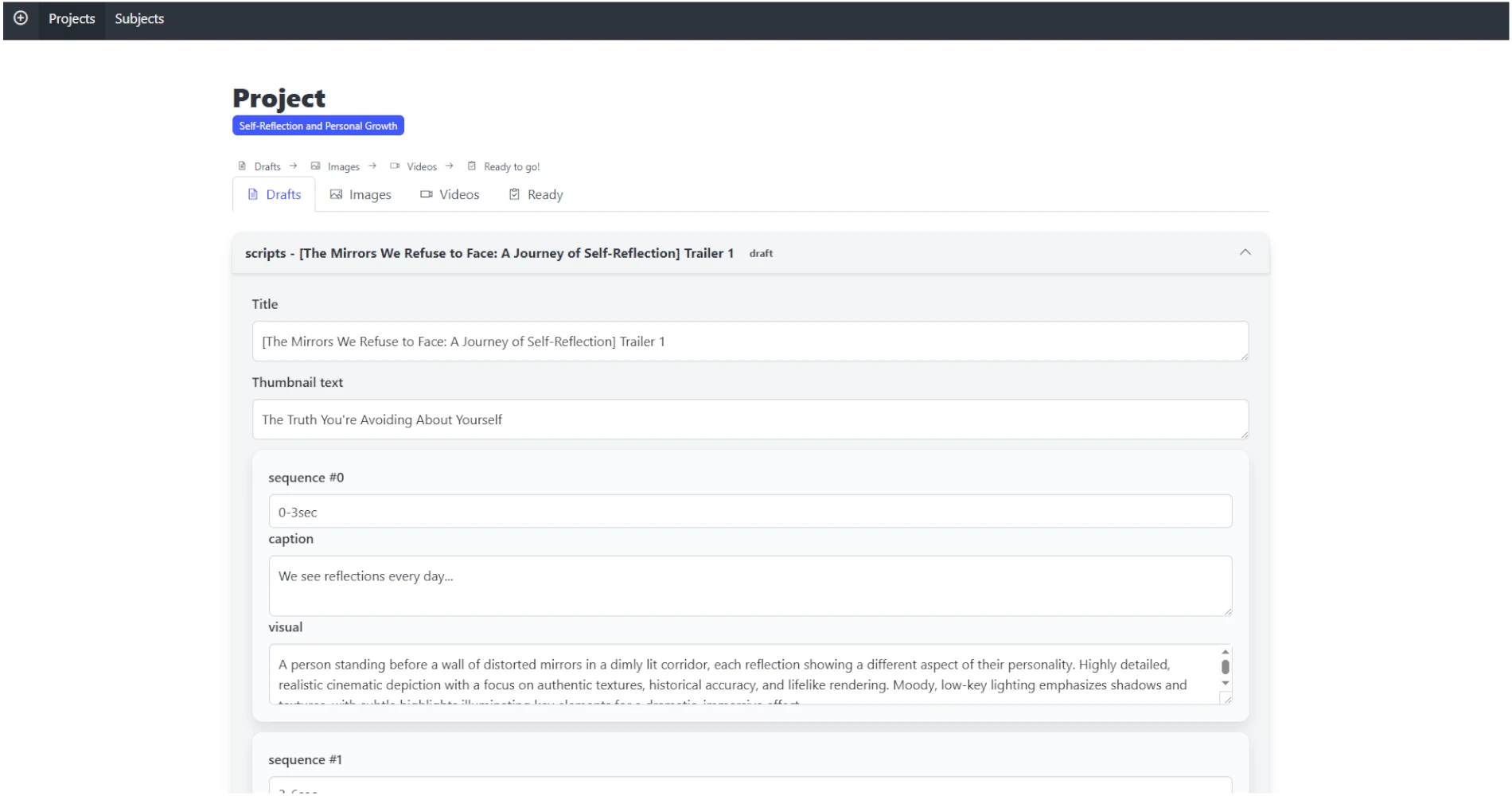Collapse the Trailer 1 script panel chevron

(x=1245, y=252)
